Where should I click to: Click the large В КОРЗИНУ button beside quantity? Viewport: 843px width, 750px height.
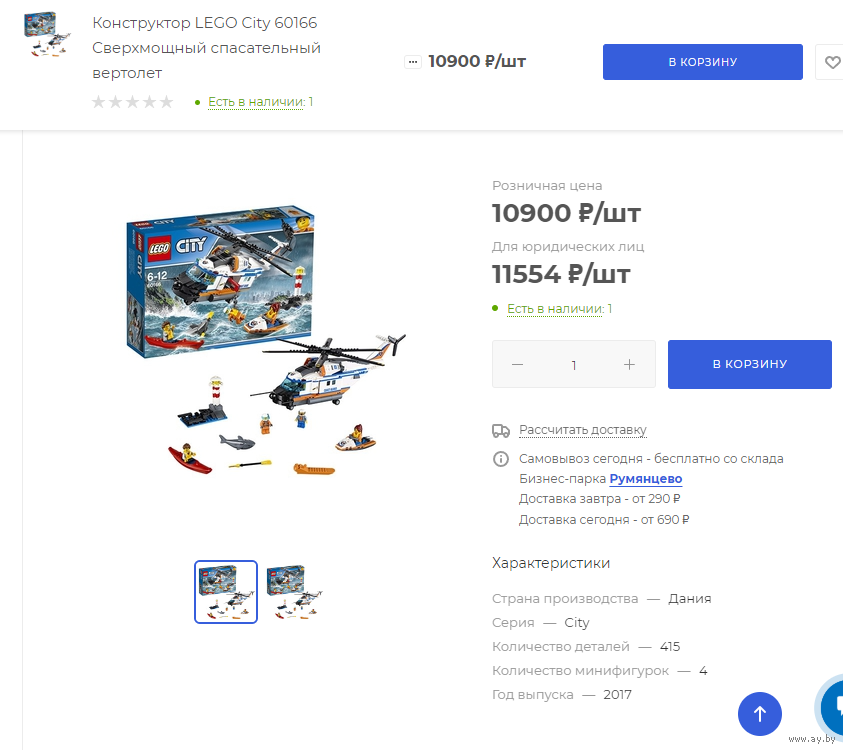(749, 364)
